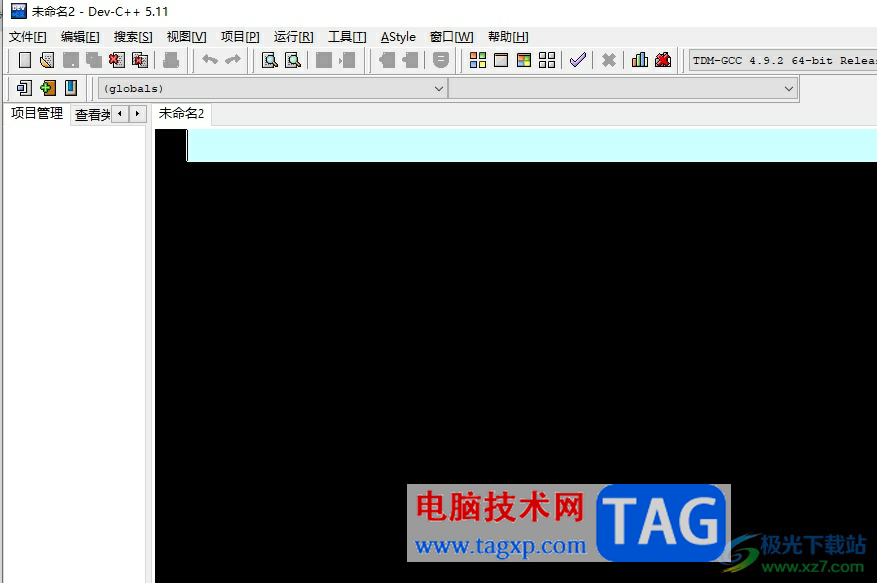
Task: Open the 工具[T] menu
Action: 347,37
